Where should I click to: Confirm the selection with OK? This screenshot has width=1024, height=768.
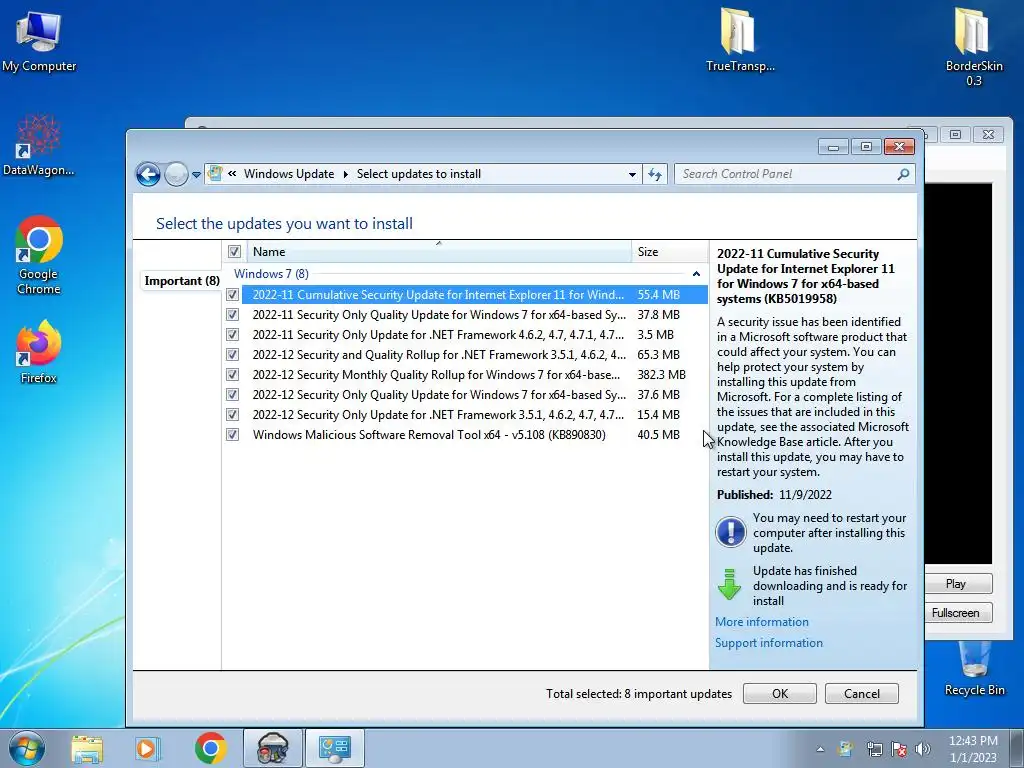pyautogui.click(x=780, y=694)
